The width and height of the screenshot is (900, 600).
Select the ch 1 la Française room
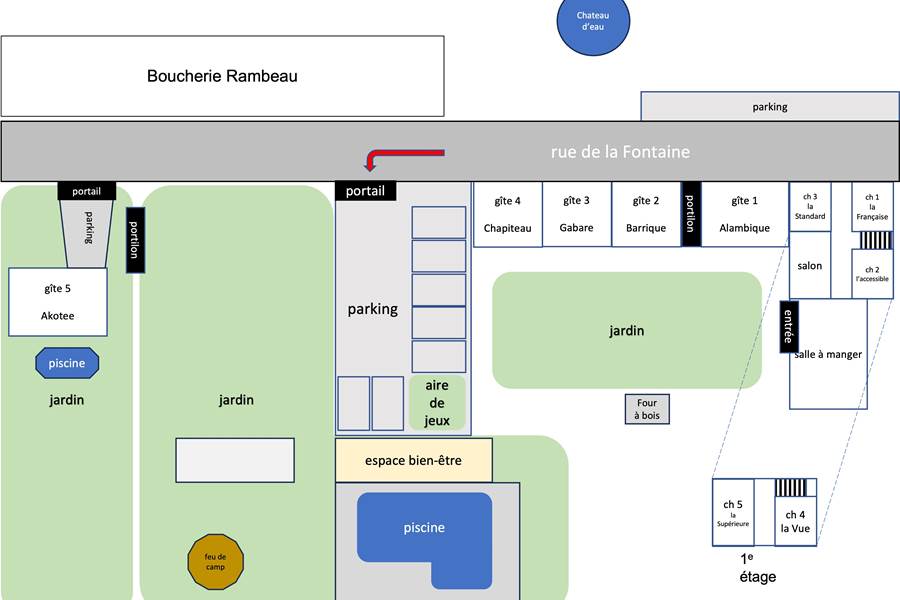[x=872, y=207]
